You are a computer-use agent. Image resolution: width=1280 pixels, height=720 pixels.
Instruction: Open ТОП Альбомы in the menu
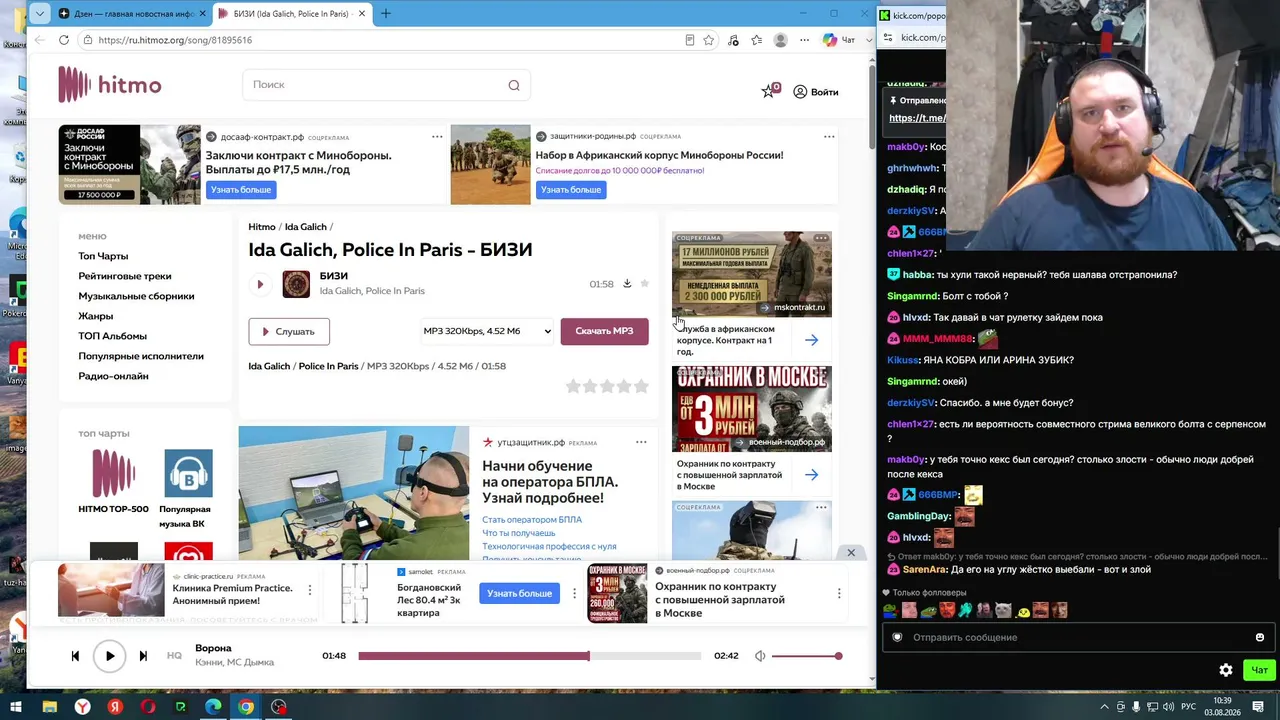(x=112, y=336)
